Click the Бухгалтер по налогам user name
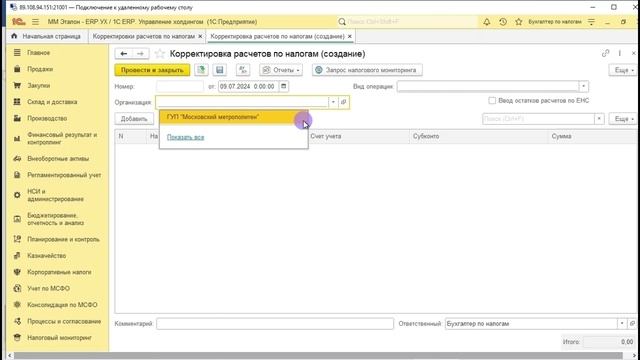Viewport: 640px width, 360px height. (555, 22)
